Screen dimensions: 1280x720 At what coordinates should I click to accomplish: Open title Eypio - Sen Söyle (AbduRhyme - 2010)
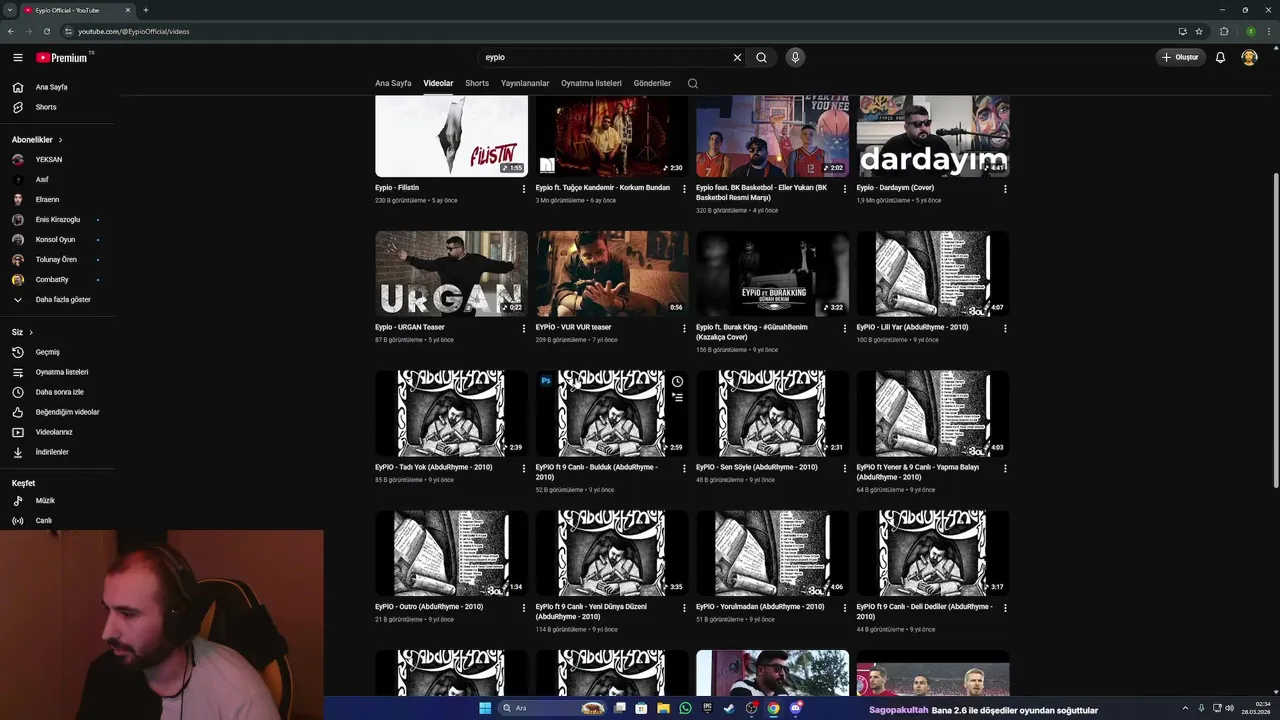756,467
